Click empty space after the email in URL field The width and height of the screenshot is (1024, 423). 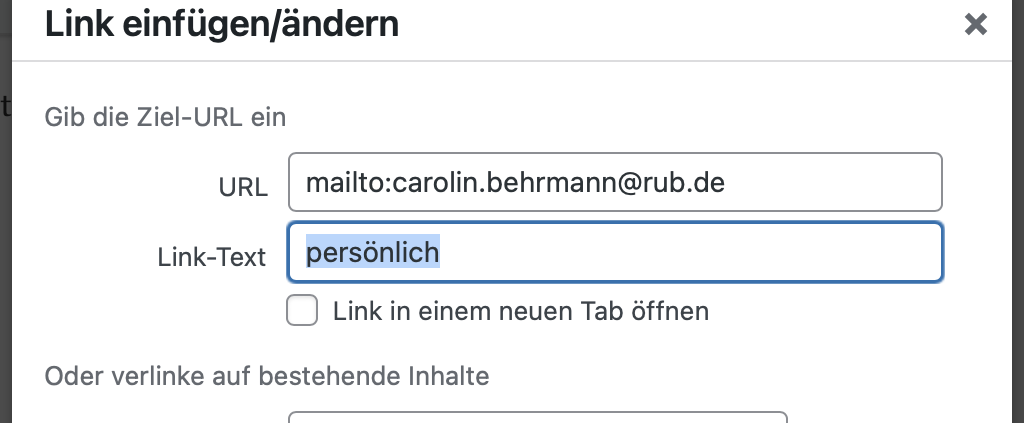(x=829, y=182)
